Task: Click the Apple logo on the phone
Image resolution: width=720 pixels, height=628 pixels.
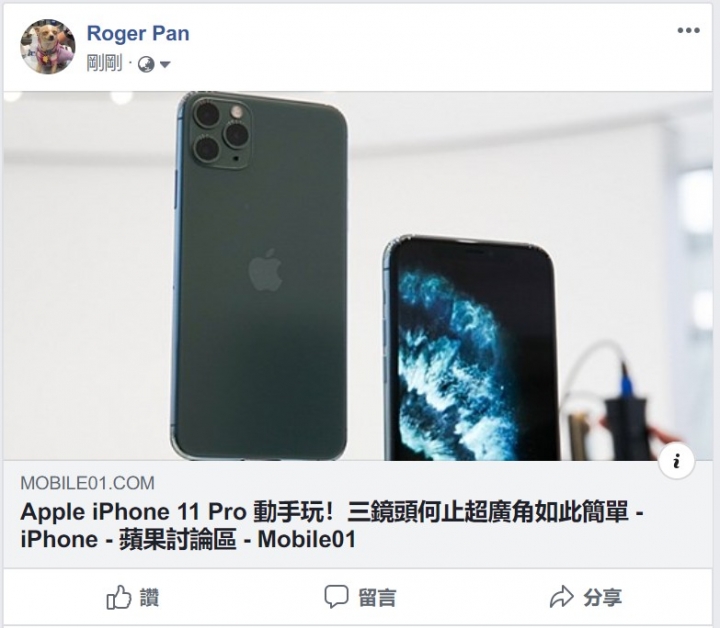Action: tap(265, 270)
